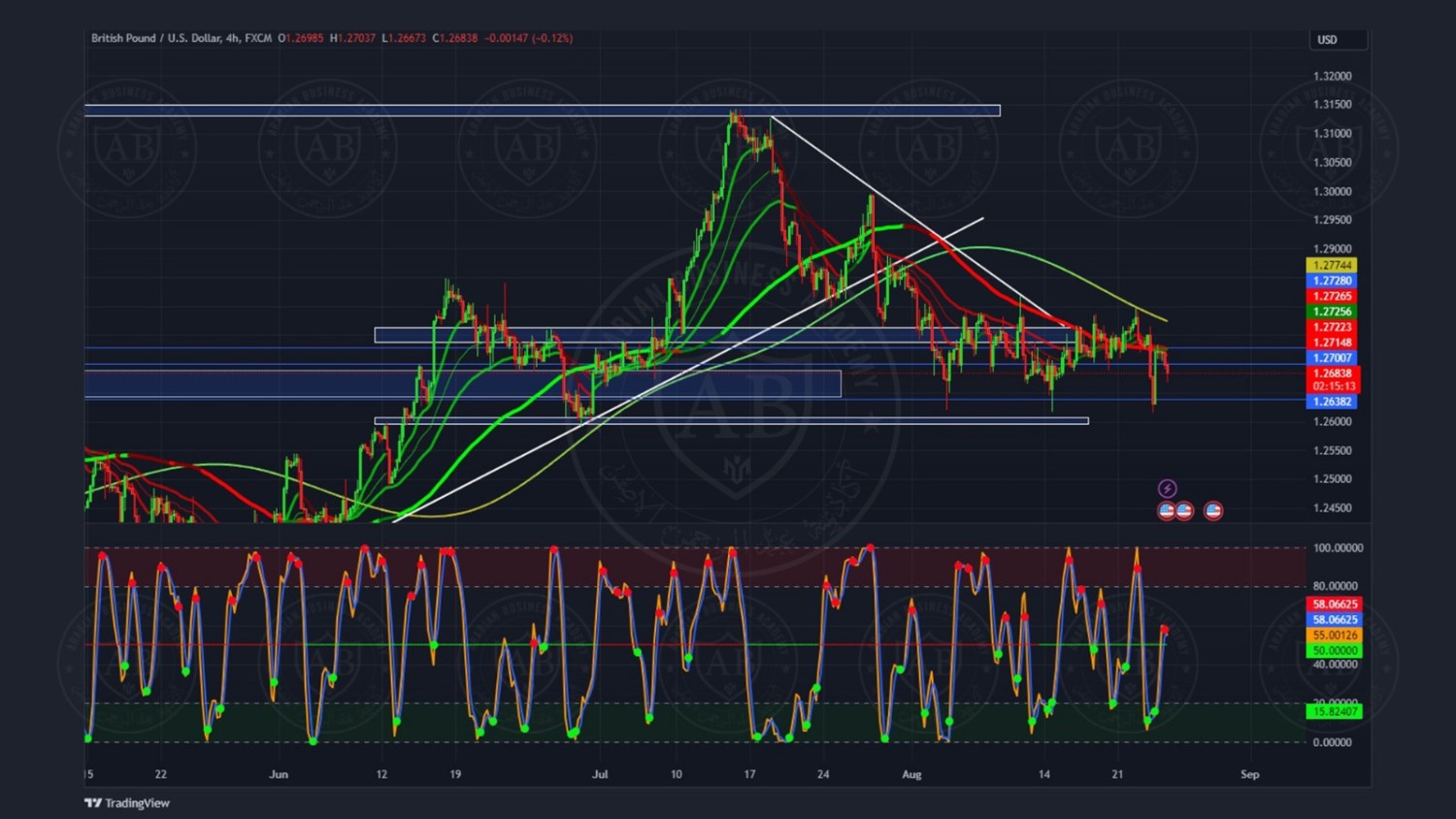Click the 100.00000 oscillator scale label
This screenshot has width=1456, height=819.
click(1338, 547)
